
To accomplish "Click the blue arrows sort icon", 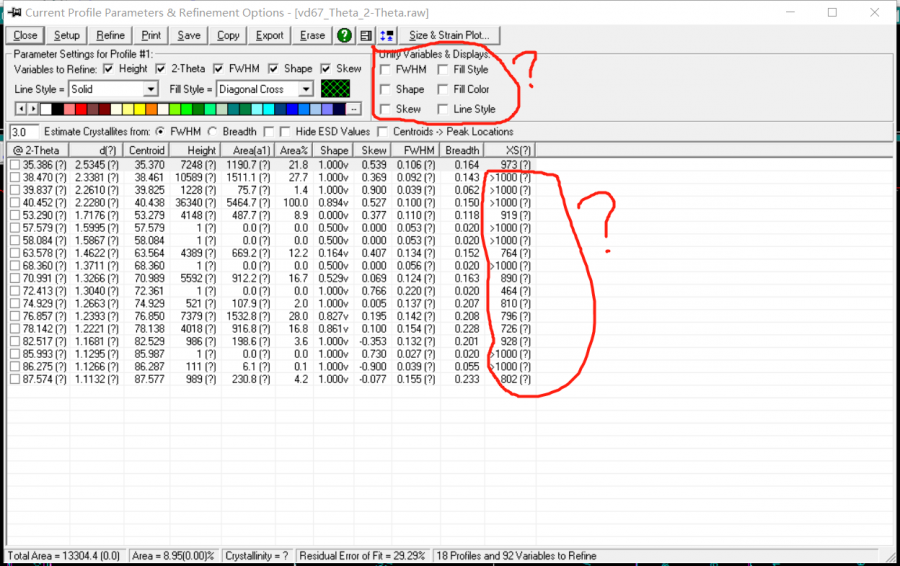I will (x=387, y=35).
